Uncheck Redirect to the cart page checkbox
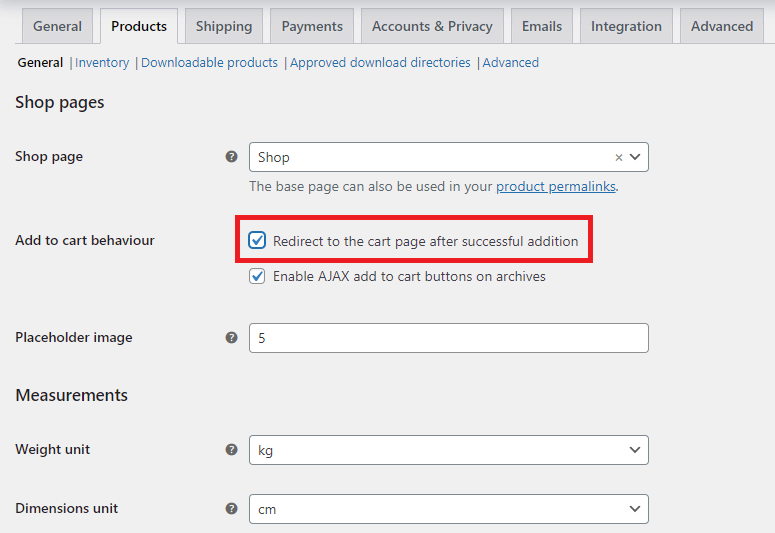The width and height of the screenshot is (775, 533). [258, 241]
